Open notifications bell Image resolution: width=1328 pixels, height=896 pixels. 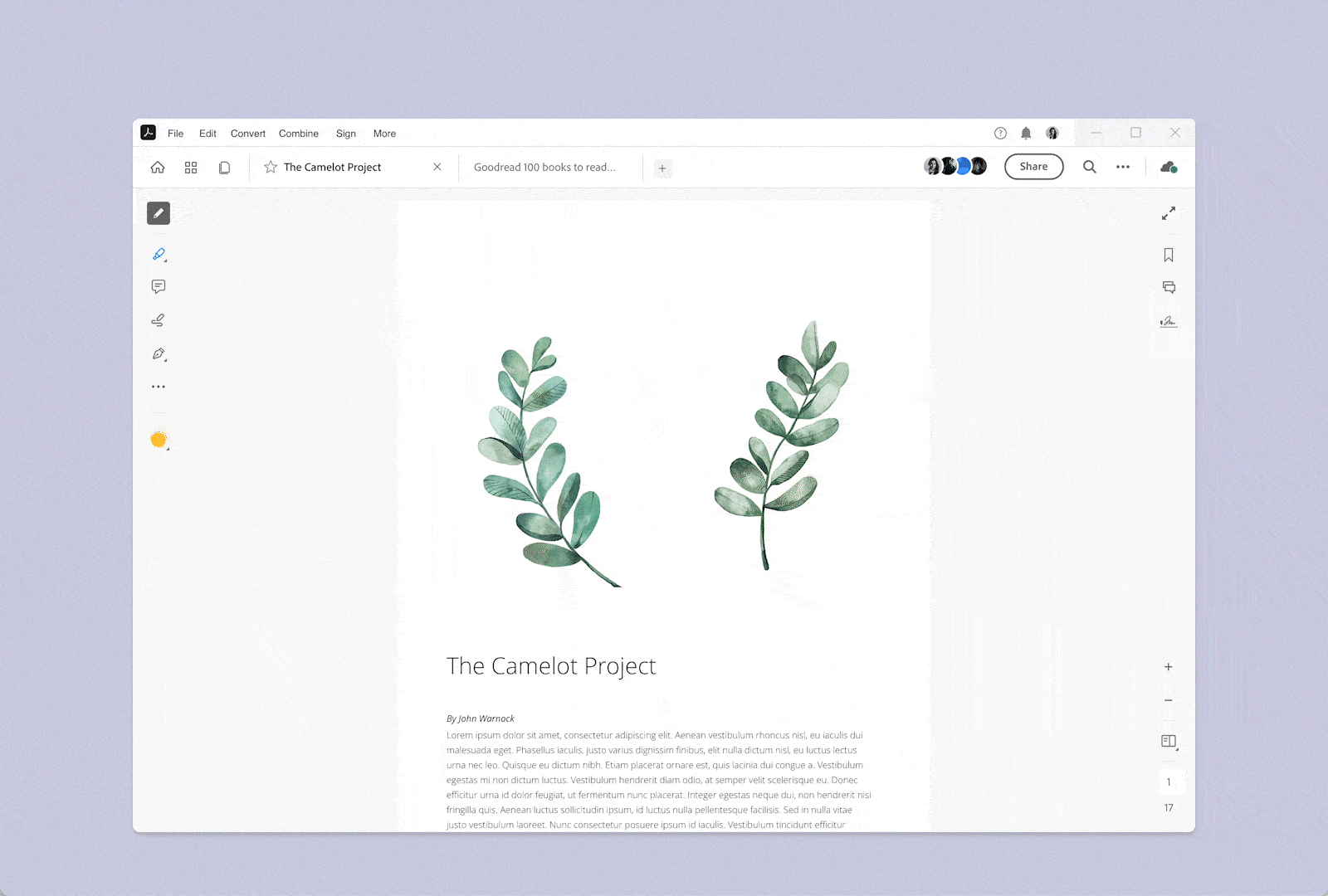[x=1026, y=133]
